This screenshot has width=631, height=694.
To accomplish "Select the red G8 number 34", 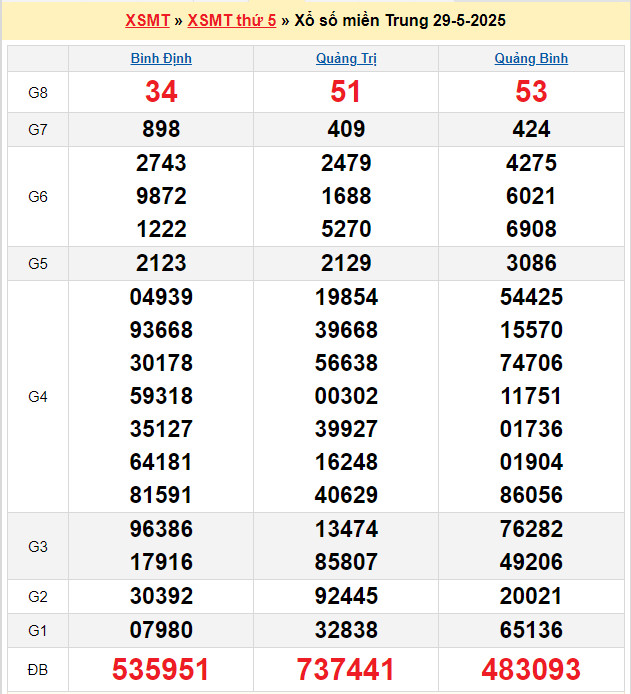I will 161,92.
